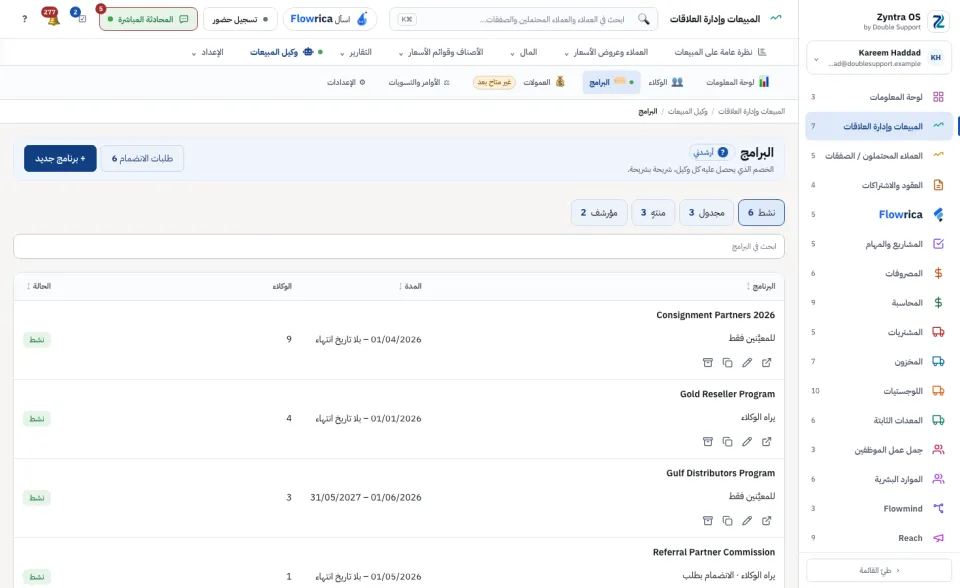960x588 pixels.
Task: Open Flowmind in the sidebar
Action: coord(879,508)
